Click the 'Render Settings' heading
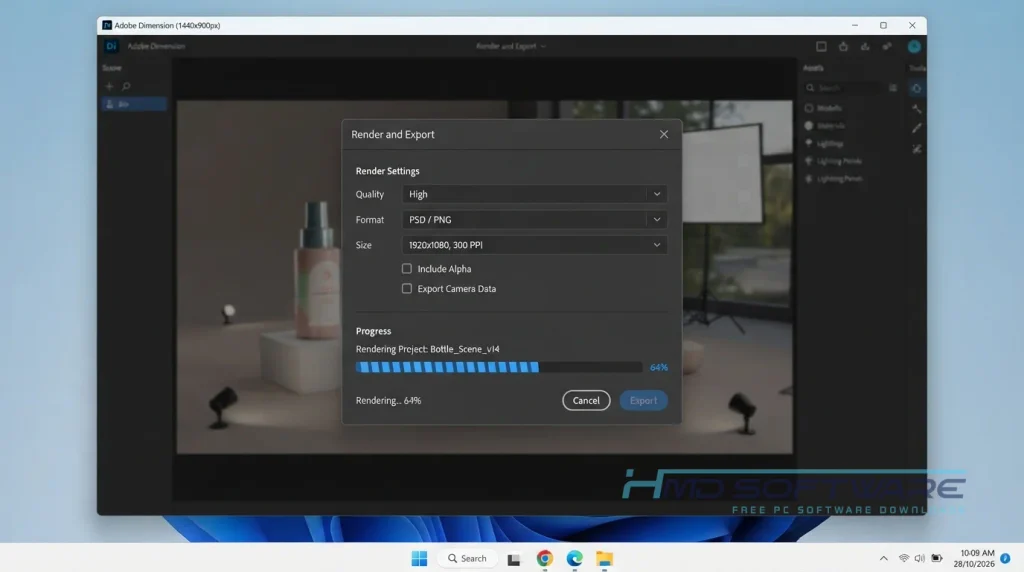Screen dimensions: 1024x572 click(387, 171)
